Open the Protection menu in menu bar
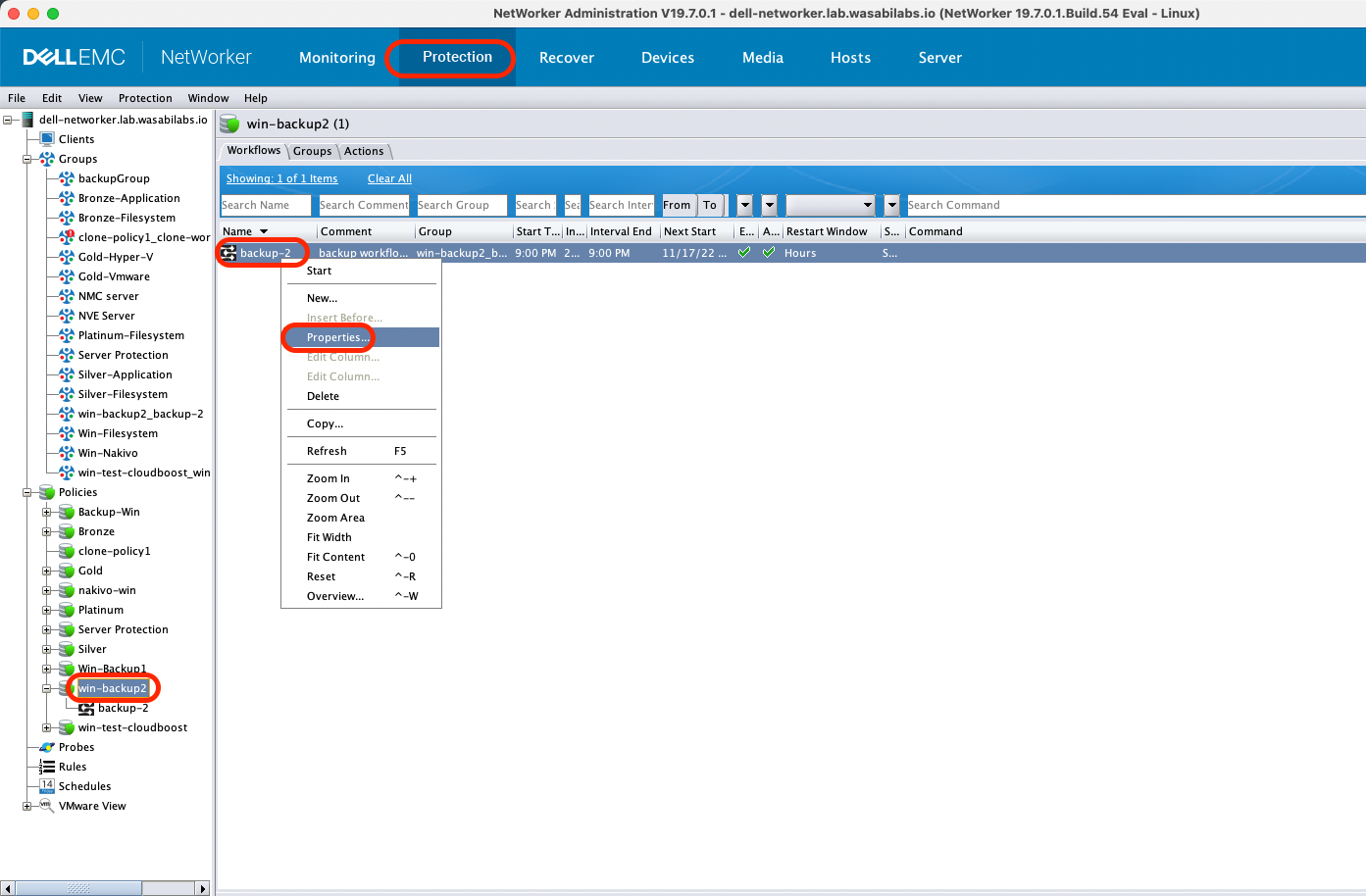 point(145,98)
